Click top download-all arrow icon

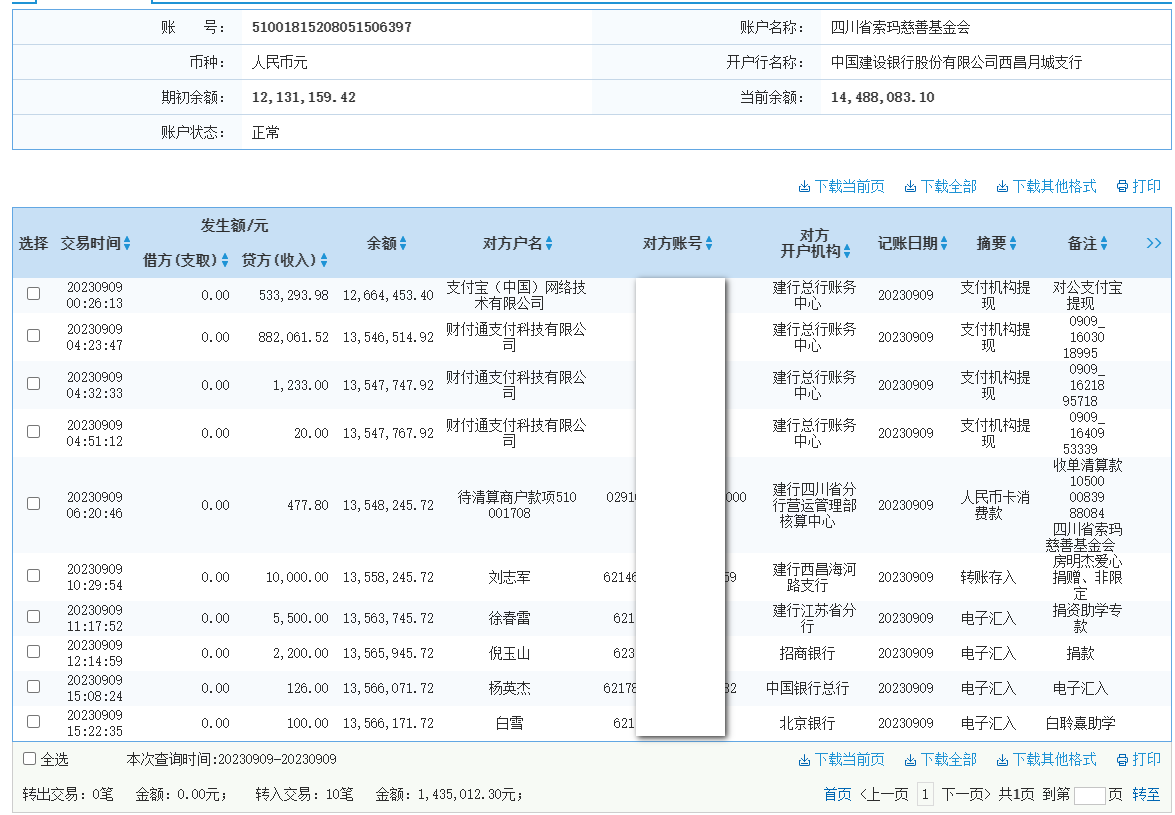(x=910, y=187)
